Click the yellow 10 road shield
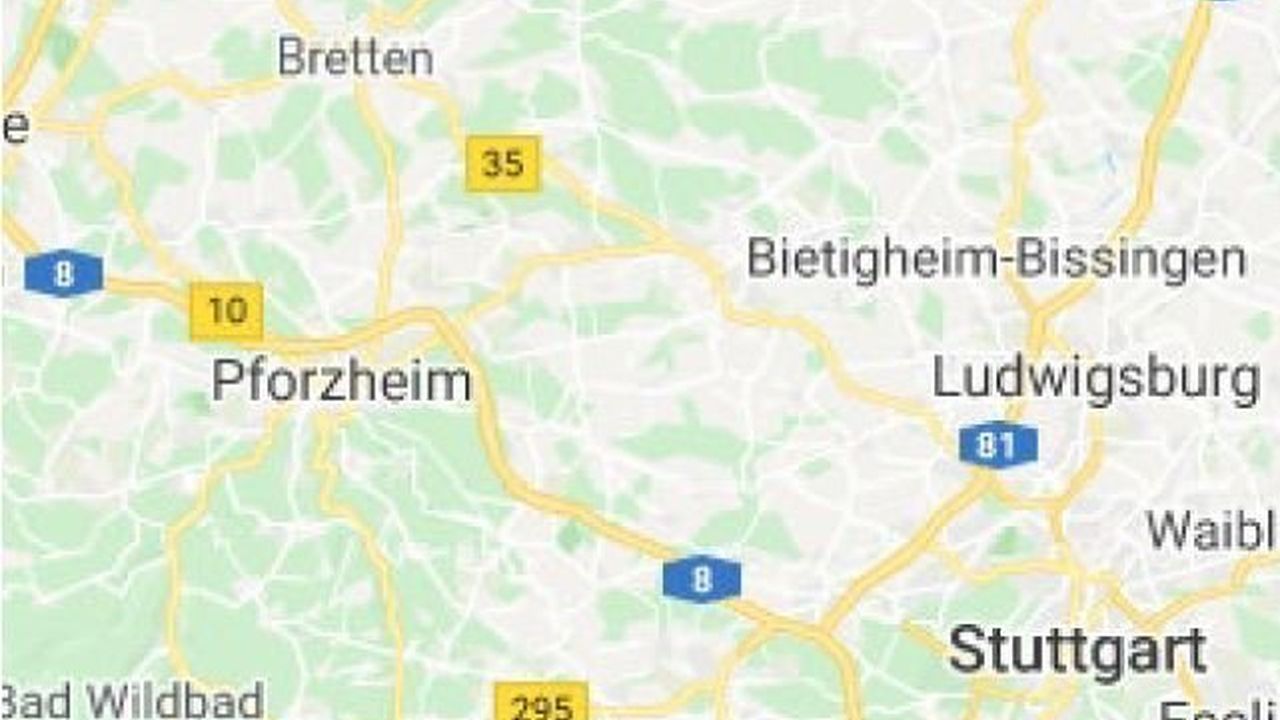 (227, 311)
